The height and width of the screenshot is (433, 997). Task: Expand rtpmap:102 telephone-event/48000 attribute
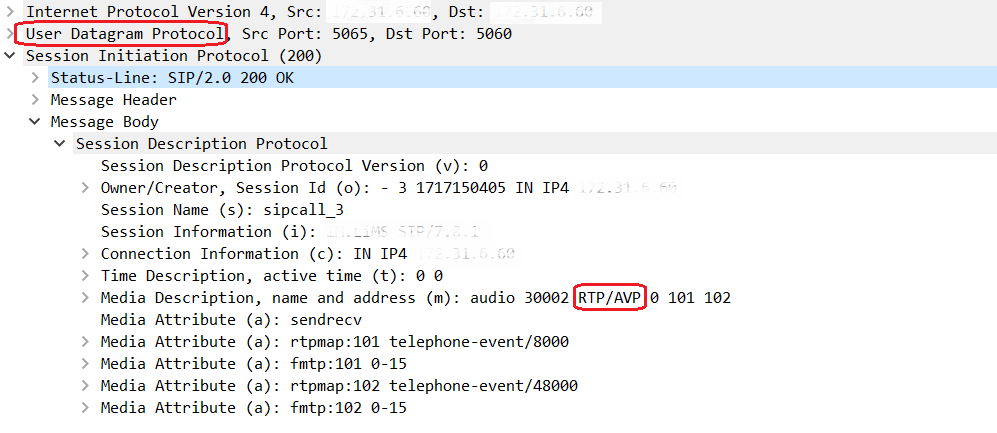(86, 386)
